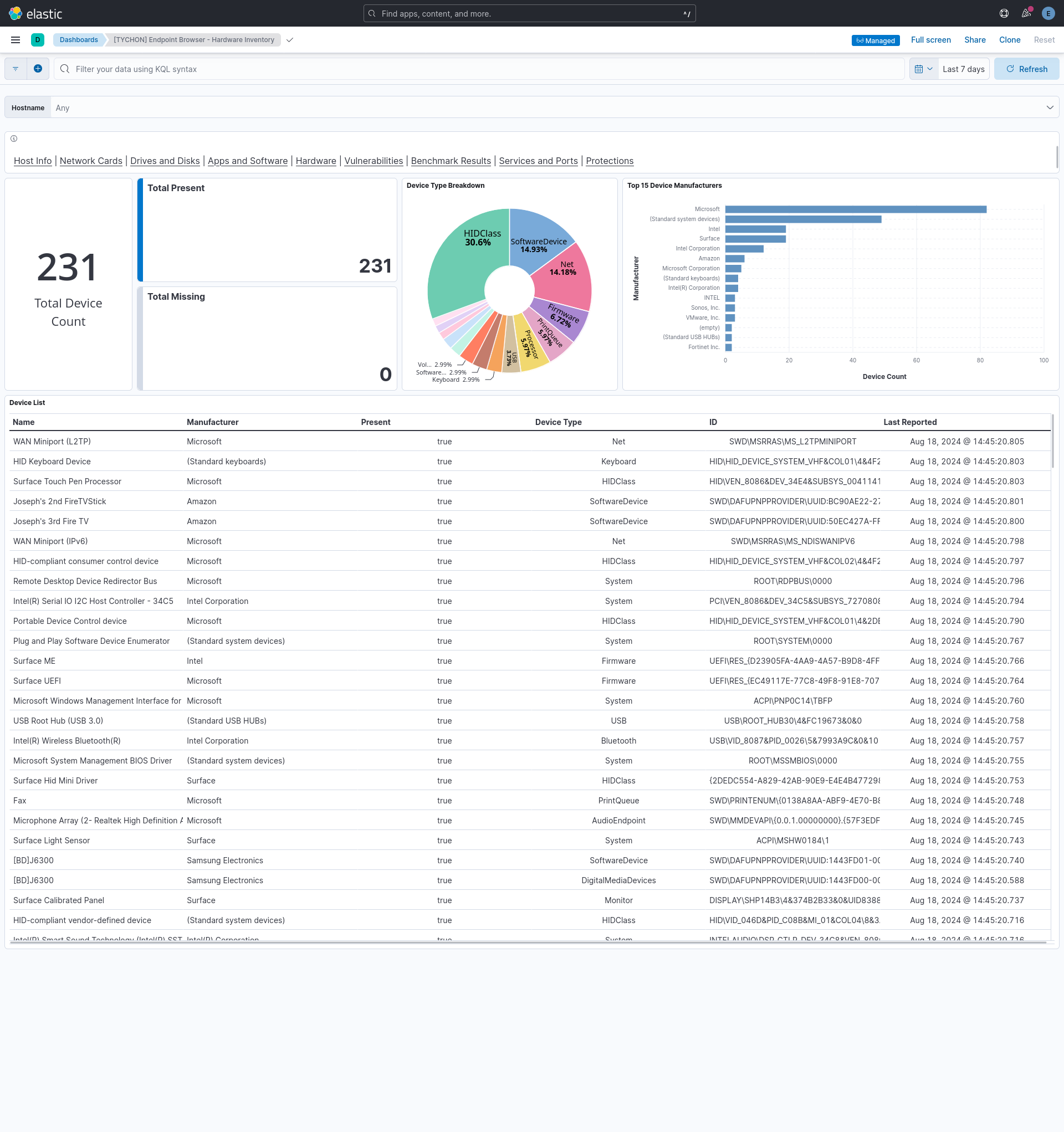Click the info icon on links panel

(14, 139)
